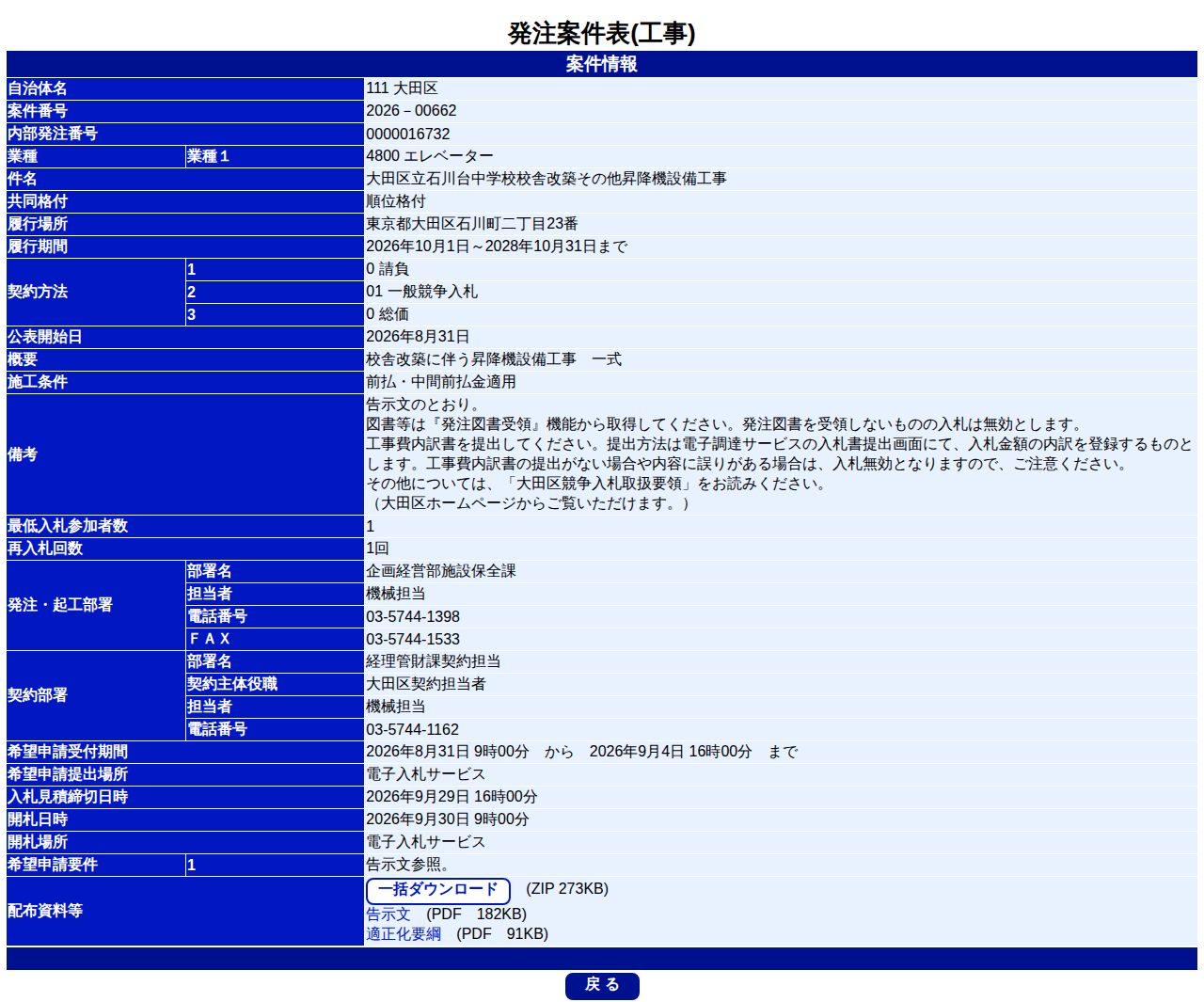Click fax number 03-5744-1533
The width and height of the screenshot is (1204, 1002).
(x=413, y=639)
